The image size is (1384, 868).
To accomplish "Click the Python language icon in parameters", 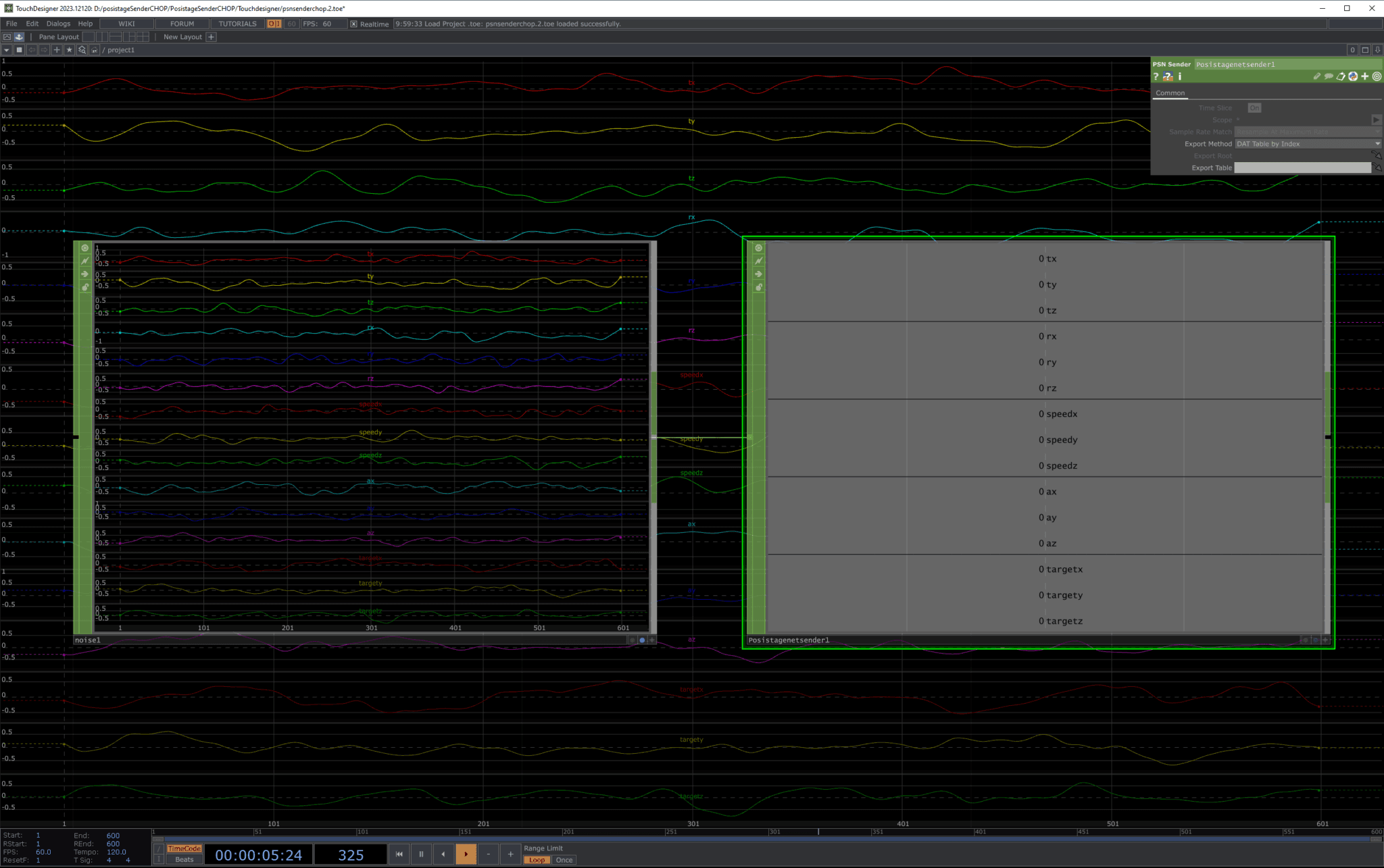I will tap(1353, 76).
